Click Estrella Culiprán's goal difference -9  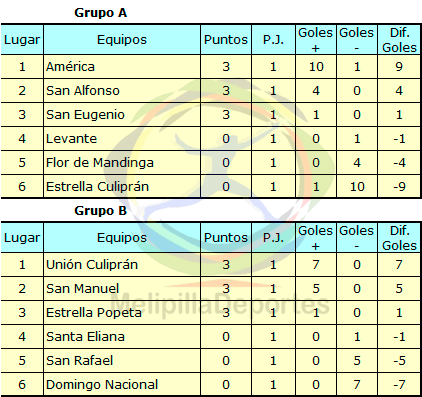click(x=399, y=187)
